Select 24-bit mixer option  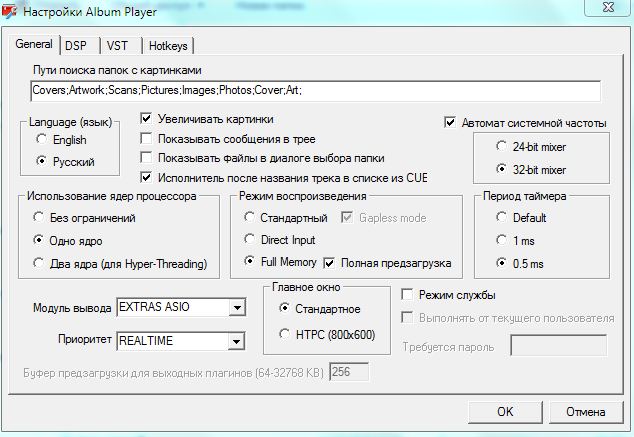click(501, 146)
